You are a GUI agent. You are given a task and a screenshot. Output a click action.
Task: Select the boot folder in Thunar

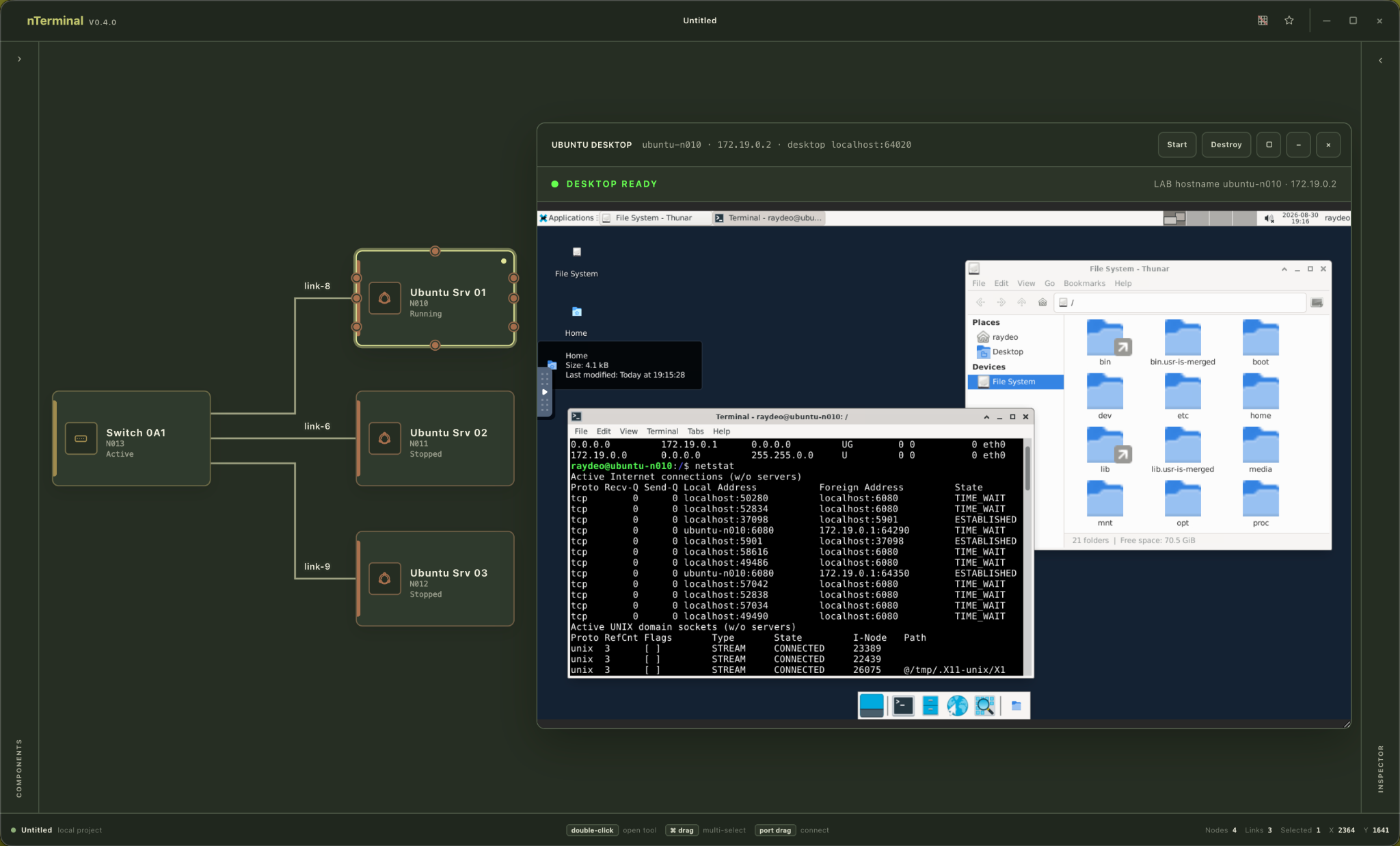point(1261,343)
